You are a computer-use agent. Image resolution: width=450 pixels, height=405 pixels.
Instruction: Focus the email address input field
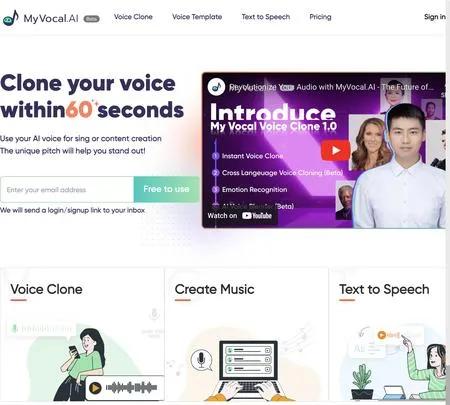[x=67, y=190]
